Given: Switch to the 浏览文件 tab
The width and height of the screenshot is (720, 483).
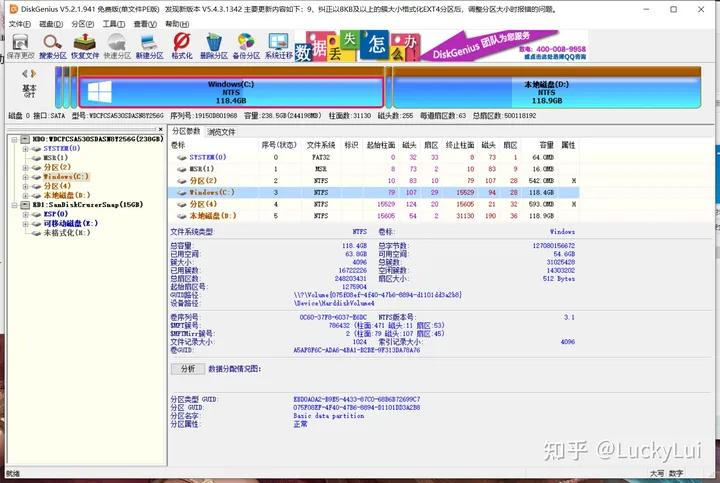Looking at the screenshot, I should 221,131.
